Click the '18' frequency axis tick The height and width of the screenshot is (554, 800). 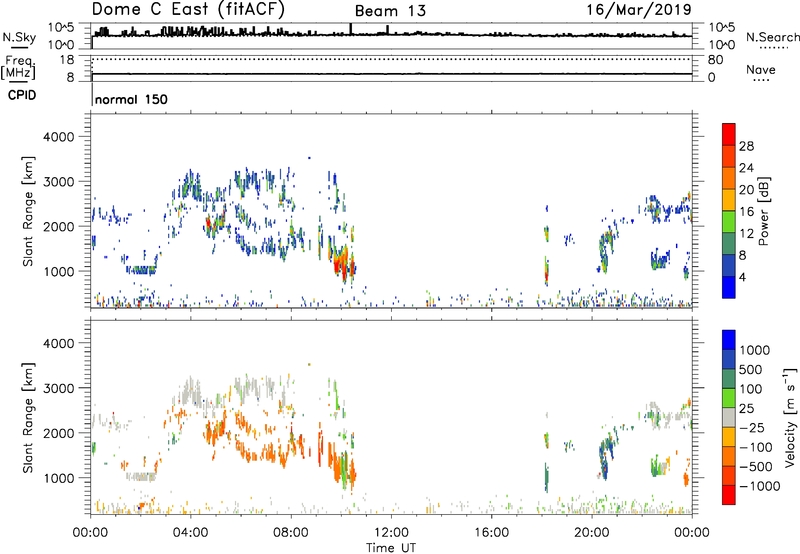[x=67, y=60]
